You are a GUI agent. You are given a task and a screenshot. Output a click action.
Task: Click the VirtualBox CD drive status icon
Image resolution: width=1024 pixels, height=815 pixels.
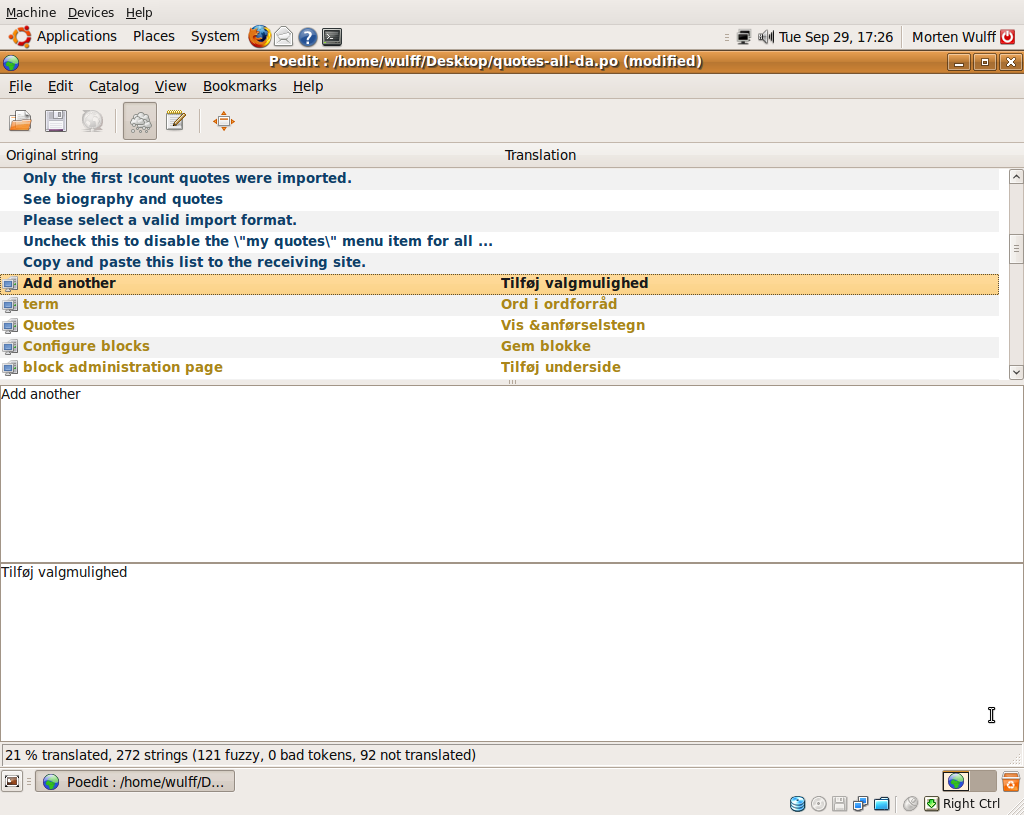pyautogui.click(x=818, y=803)
